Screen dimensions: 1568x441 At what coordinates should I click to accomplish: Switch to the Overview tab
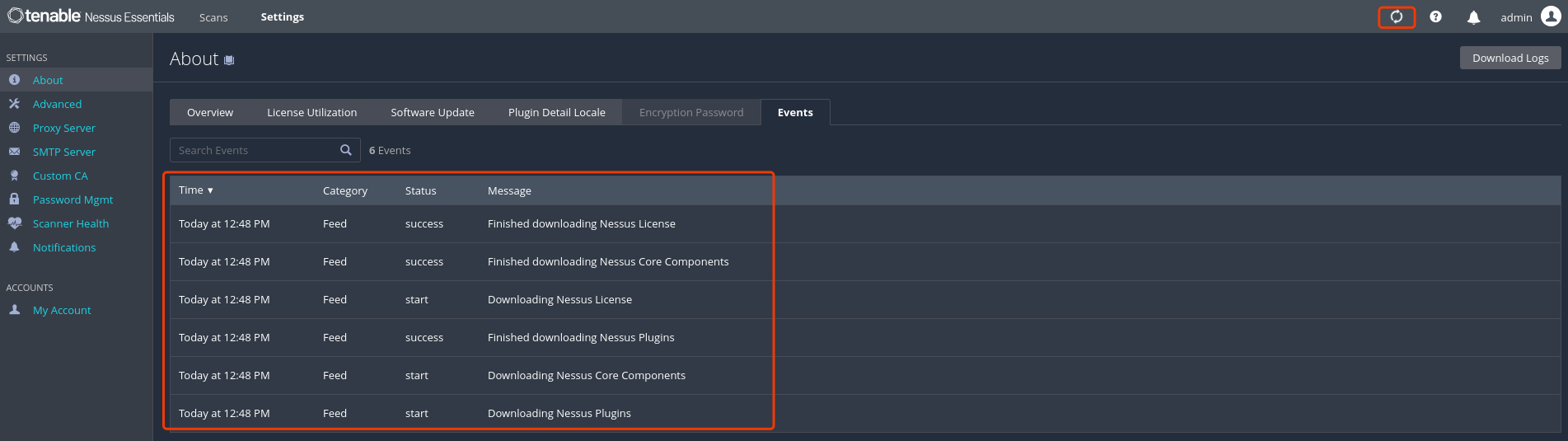coord(210,112)
